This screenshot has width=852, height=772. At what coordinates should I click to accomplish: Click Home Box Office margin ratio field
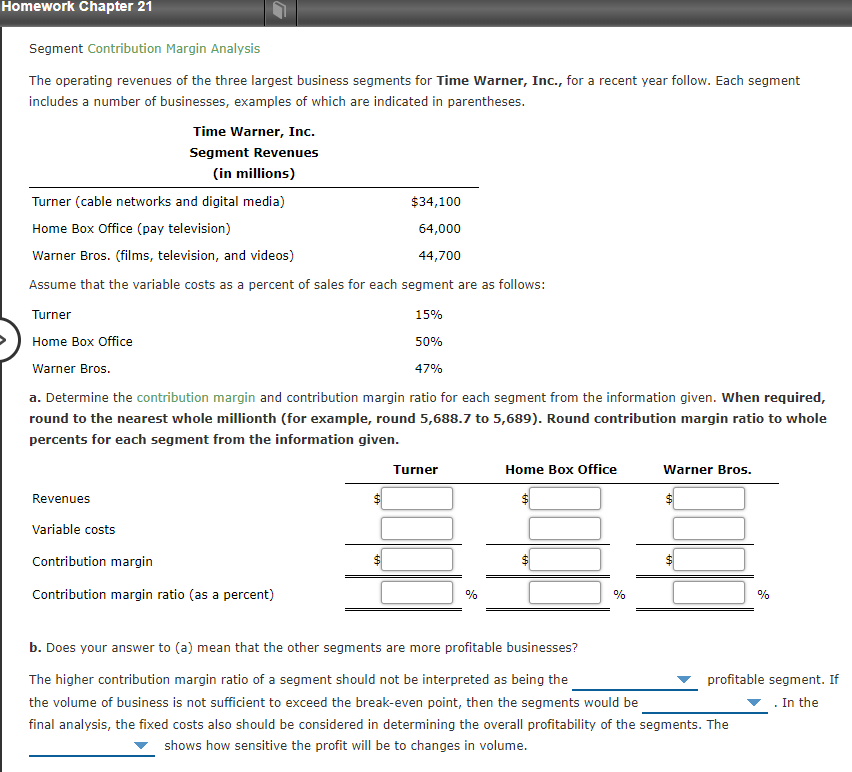tap(565, 592)
